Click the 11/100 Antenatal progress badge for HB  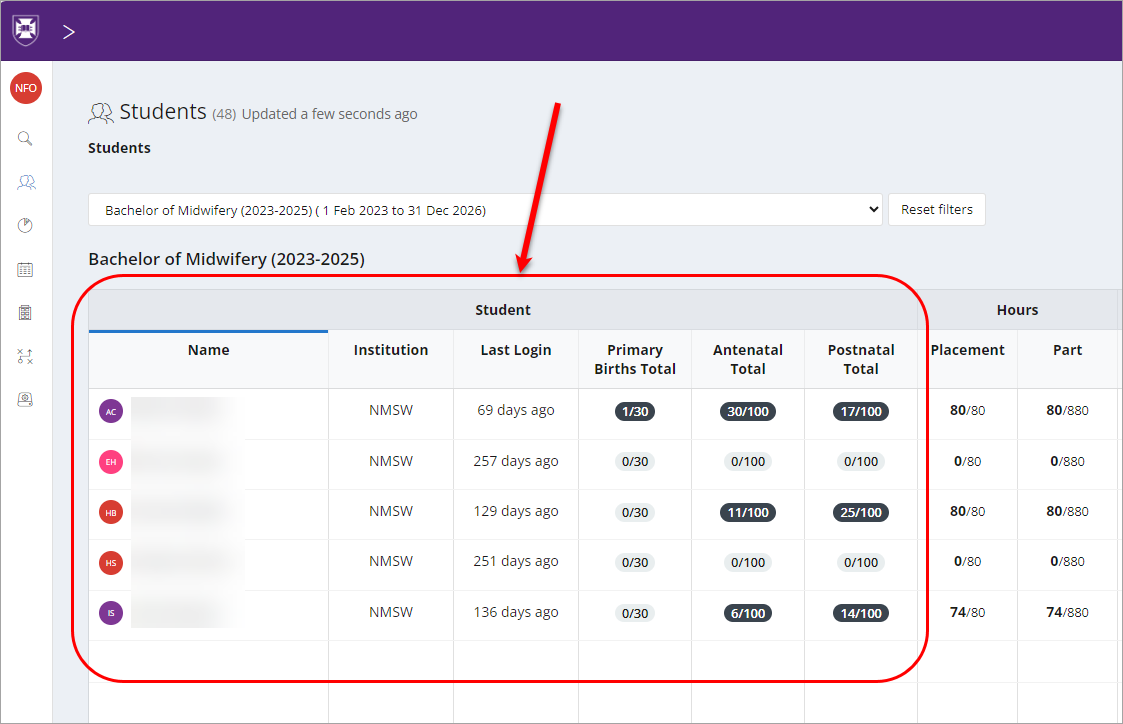tap(748, 512)
